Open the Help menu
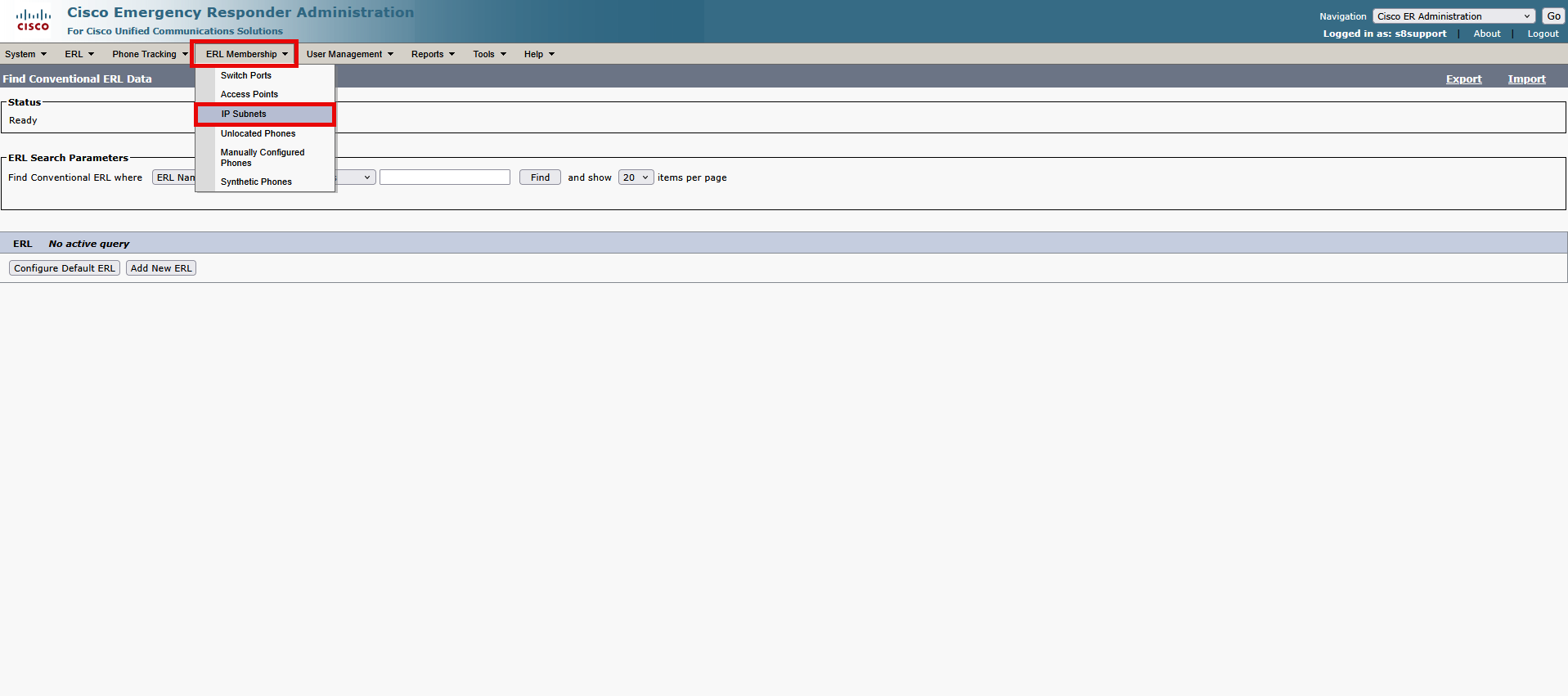The image size is (1568, 696). coord(539,54)
